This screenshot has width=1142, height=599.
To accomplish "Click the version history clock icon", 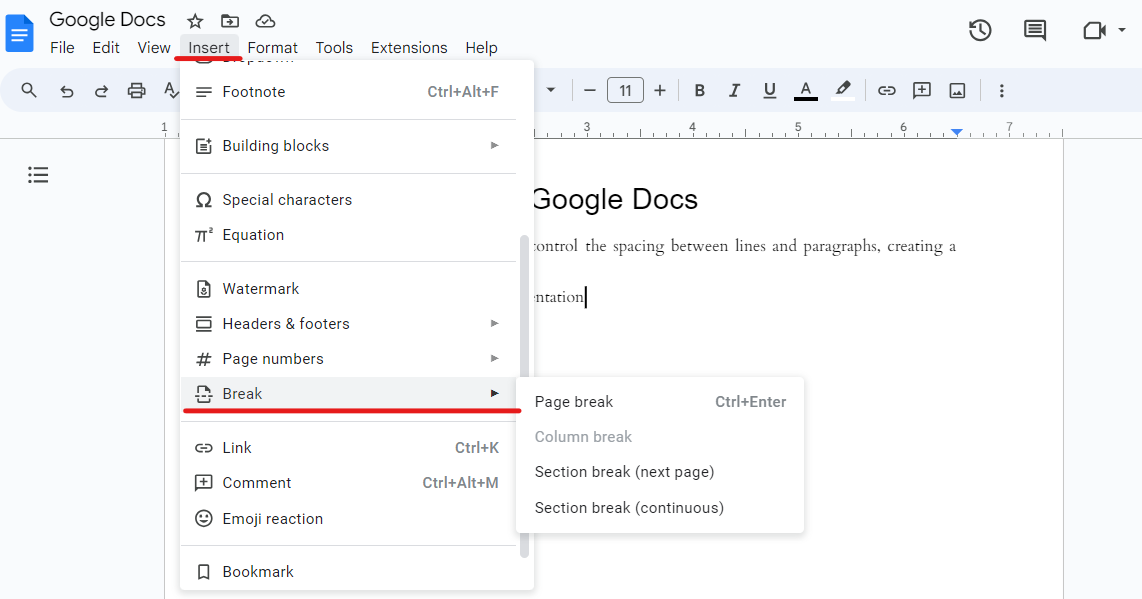I will tap(980, 30).
